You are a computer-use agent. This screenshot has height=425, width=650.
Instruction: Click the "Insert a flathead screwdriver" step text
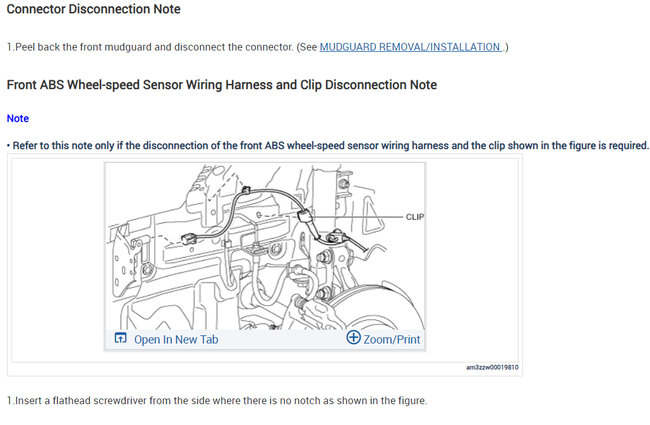217,401
